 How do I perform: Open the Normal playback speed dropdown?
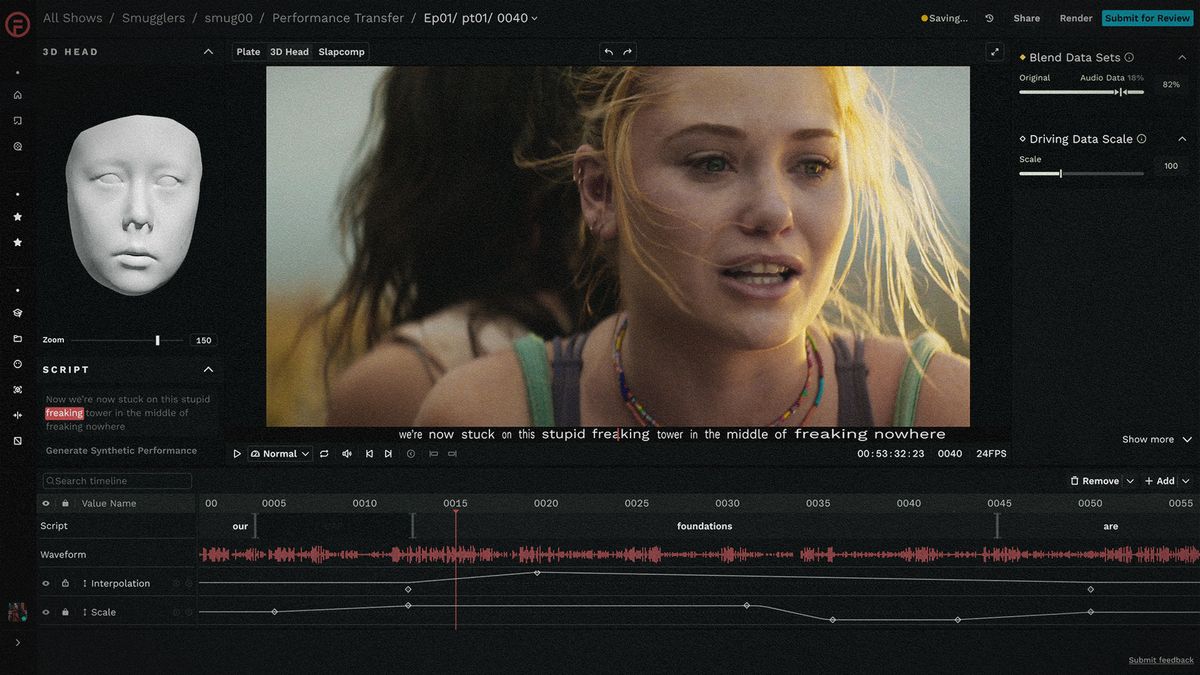[280, 454]
